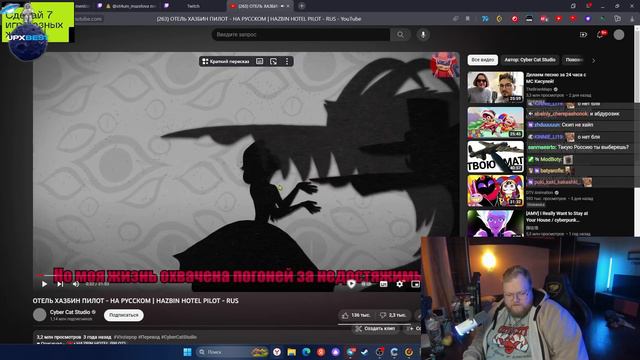Click the purple shield extension icon

tap(588, 19)
